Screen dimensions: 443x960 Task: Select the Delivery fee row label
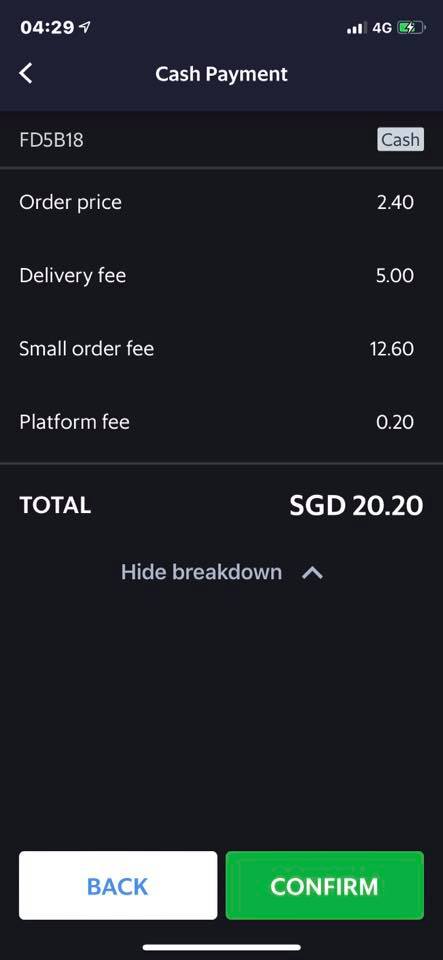(x=73, y=276)
